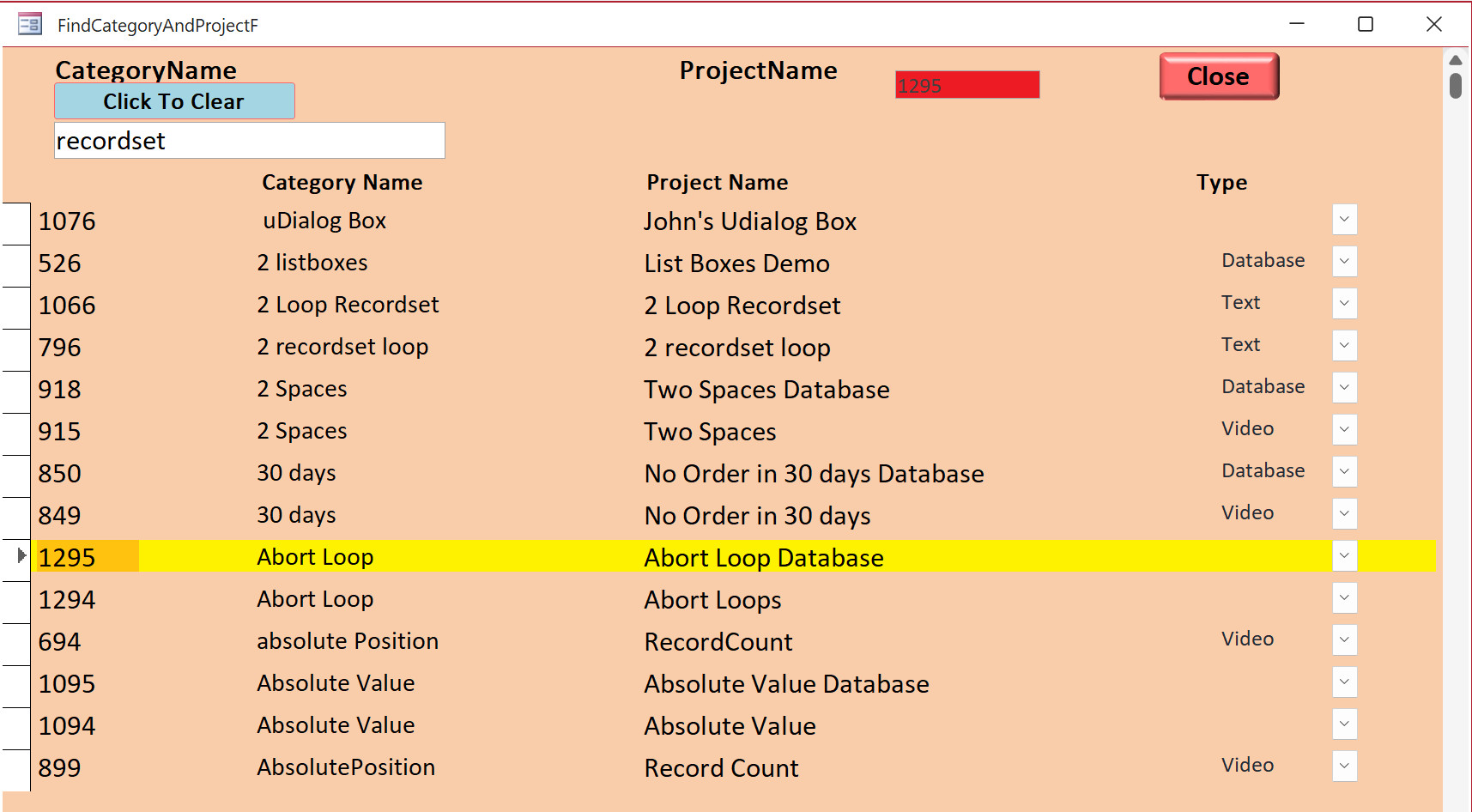Click the Access form icon in title bar
This screenshot has height=812, width=1472.
click(x=30, y=24)
